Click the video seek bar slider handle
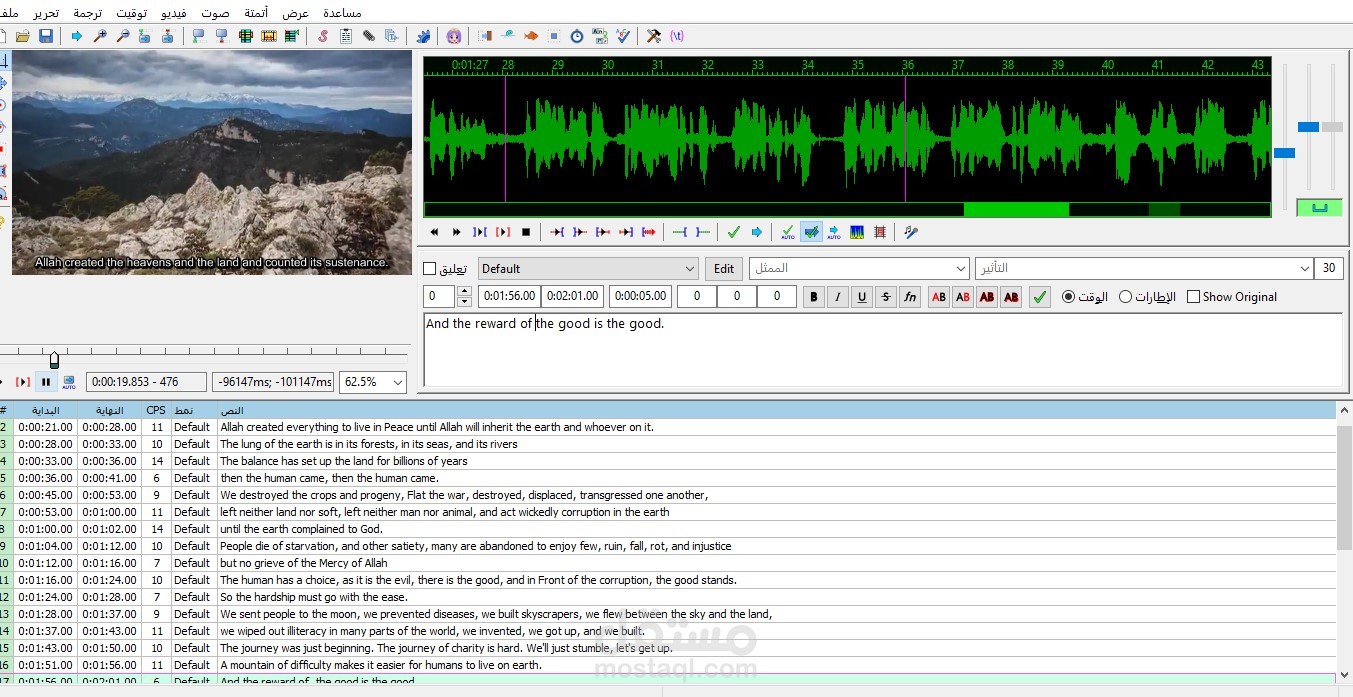The height and width of the screenshot is (697, 1353). point(54,359)
